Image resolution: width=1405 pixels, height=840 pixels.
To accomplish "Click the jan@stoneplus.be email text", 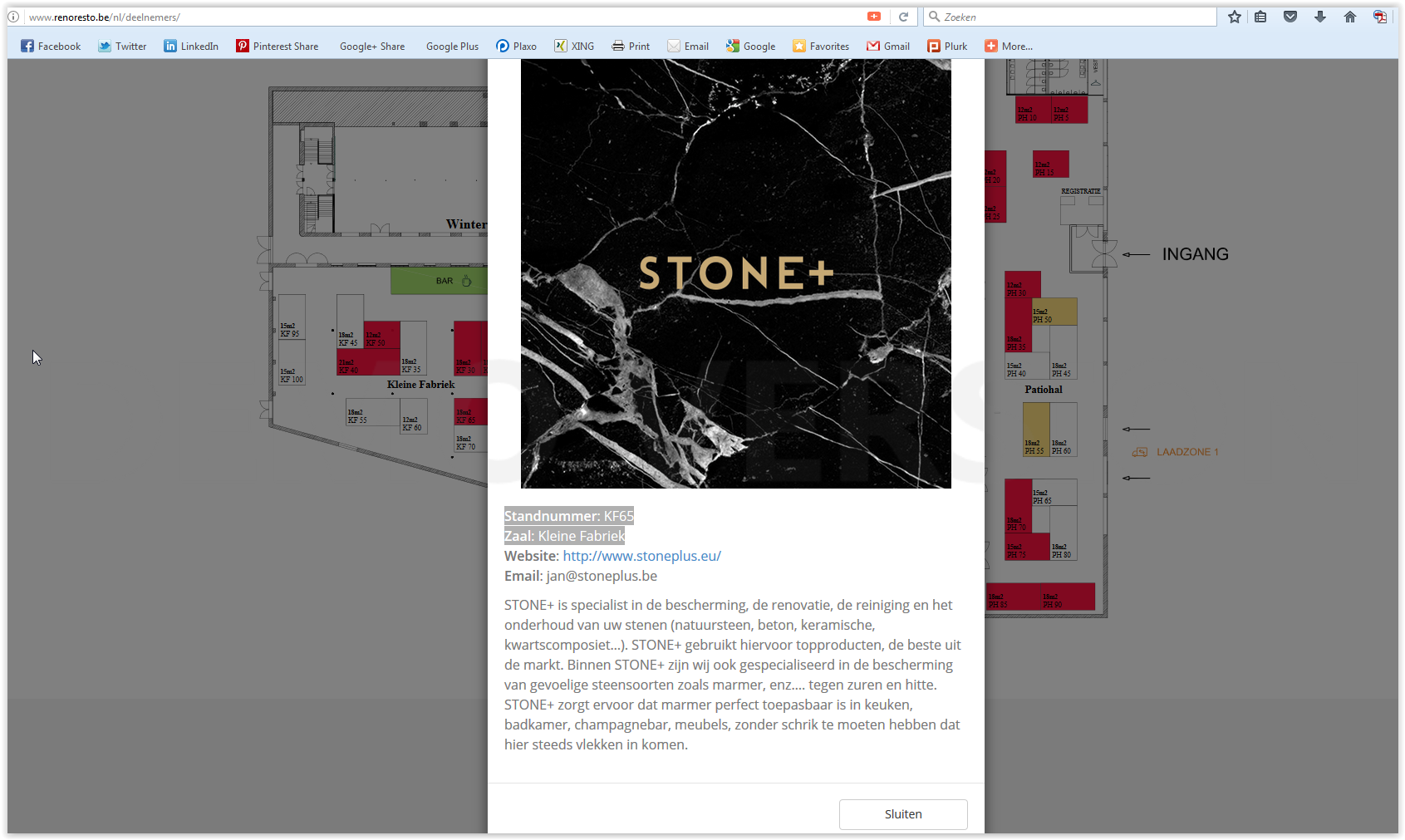I will click(x=602, y=576).
